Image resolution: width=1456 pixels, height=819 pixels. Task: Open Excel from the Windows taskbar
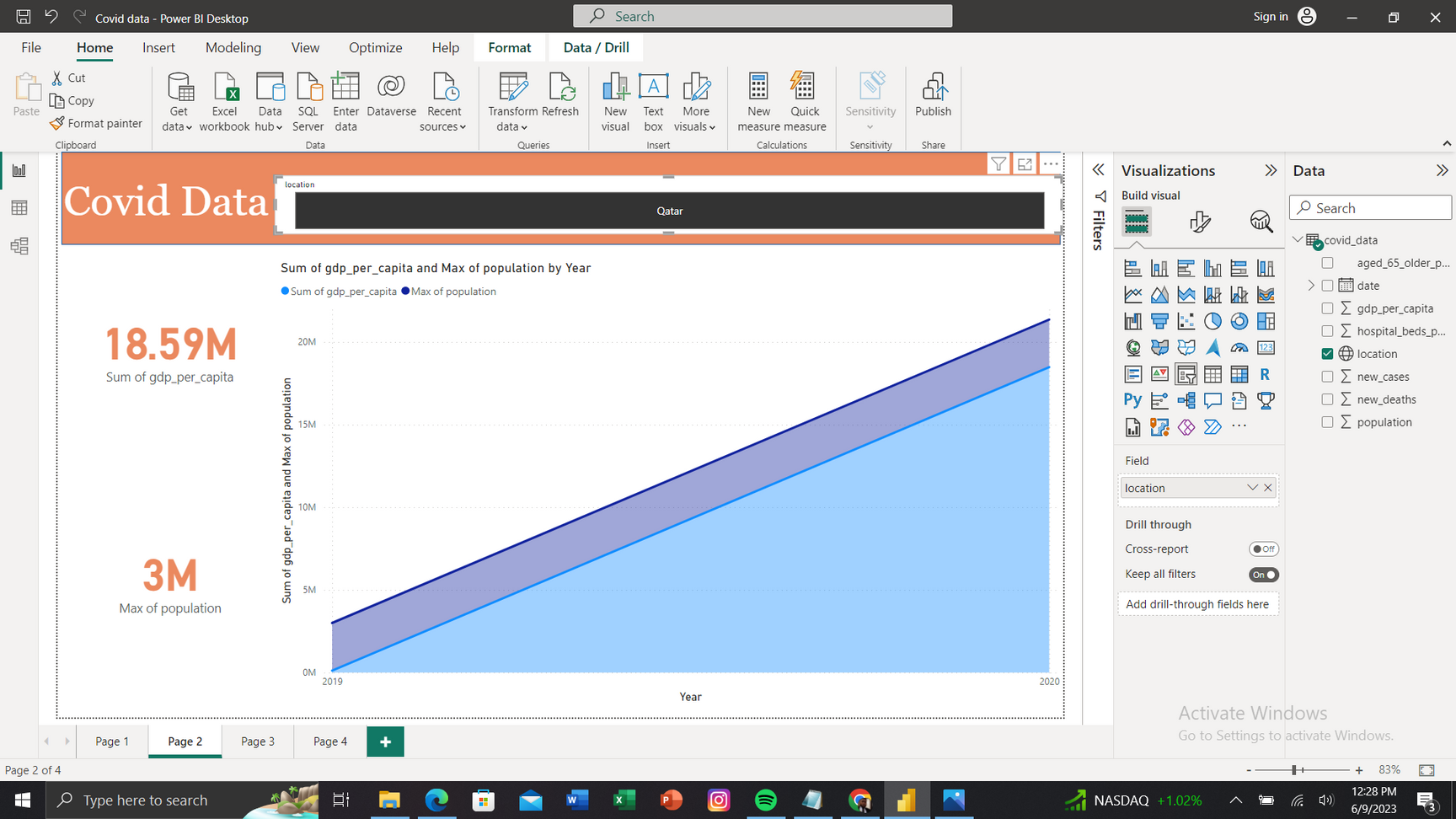coord(624,800)
